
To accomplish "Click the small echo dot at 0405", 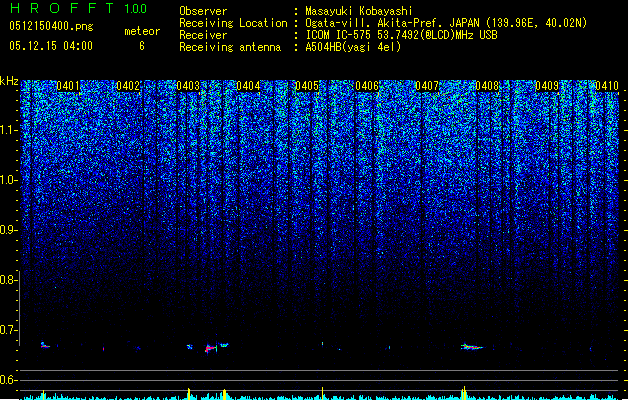I will point(323,344).
